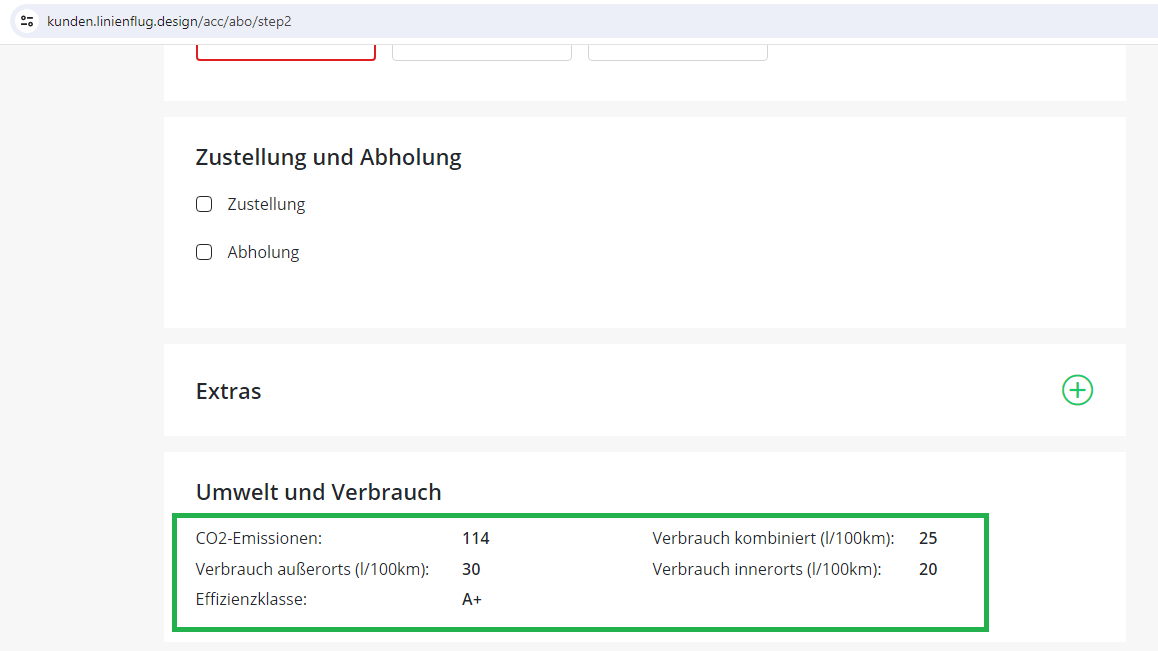
Task: Click the CO2-Emissionen label
Action: tap(259, 538)
